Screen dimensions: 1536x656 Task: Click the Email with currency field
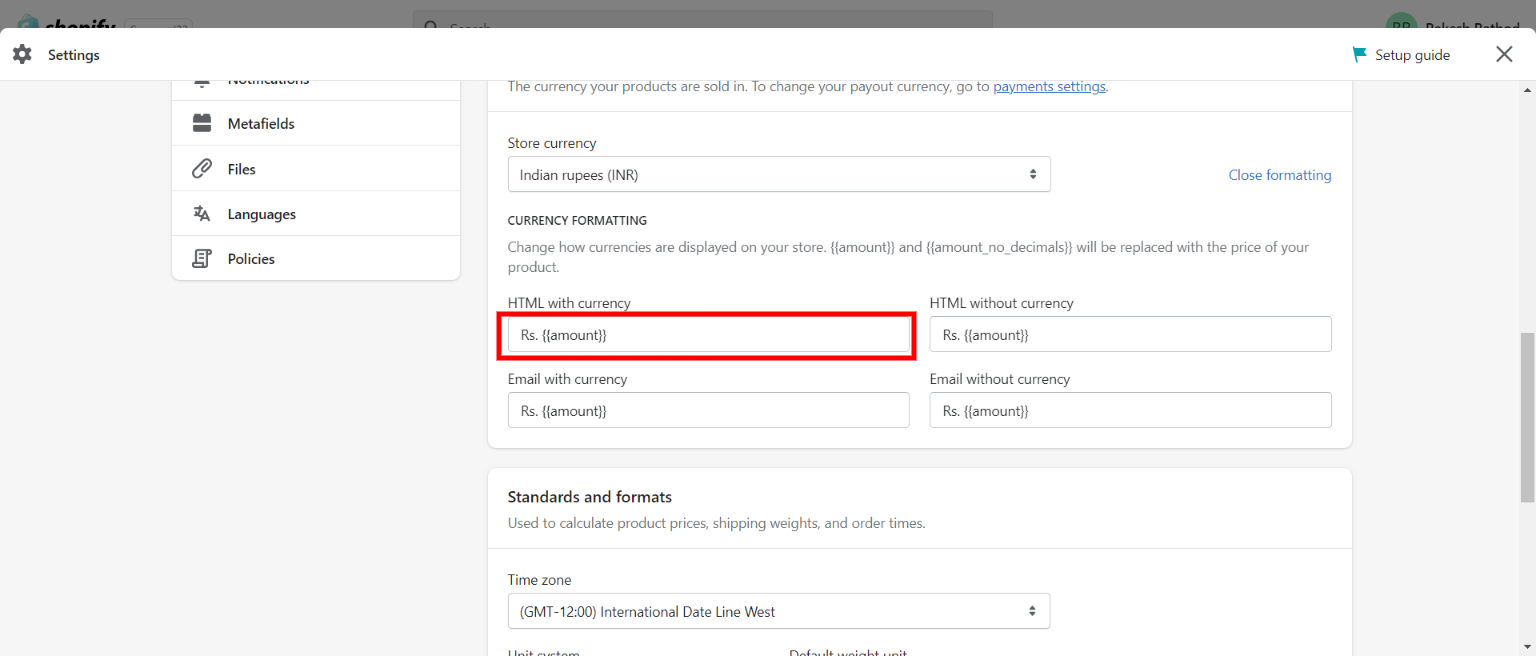coord(708,411)
